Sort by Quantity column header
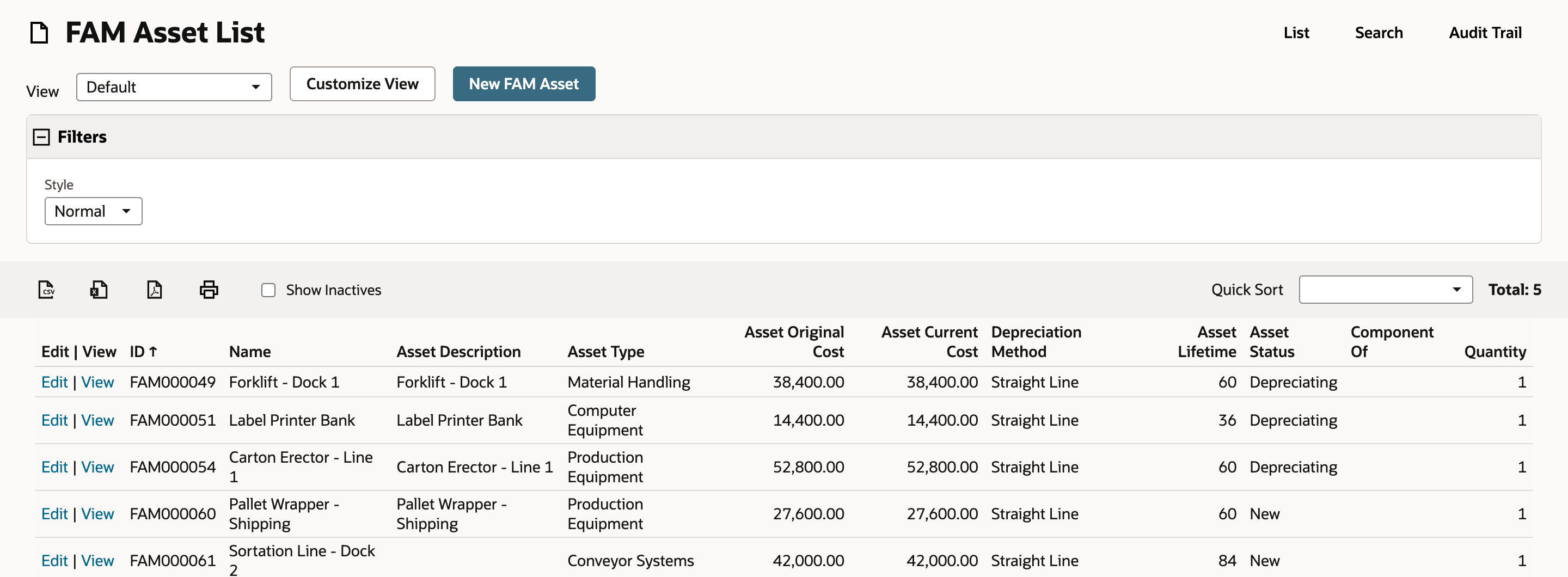1568x577 pixels. click(x=1495, y=352)
